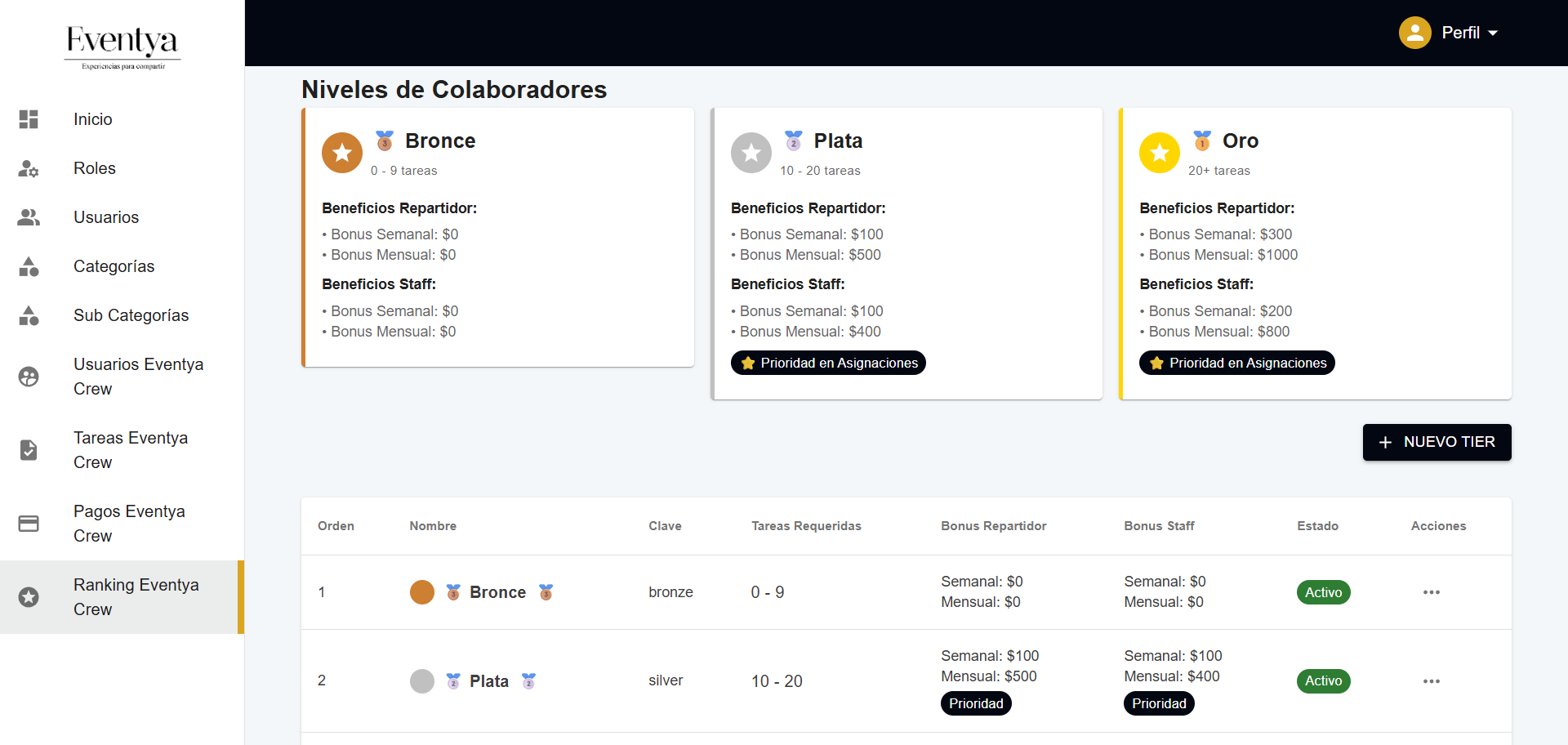This screenshot has height=745, width=1568.
Task: Click Prioridad en Asignaciones chip on Plata card
Action: click(828, 363)
